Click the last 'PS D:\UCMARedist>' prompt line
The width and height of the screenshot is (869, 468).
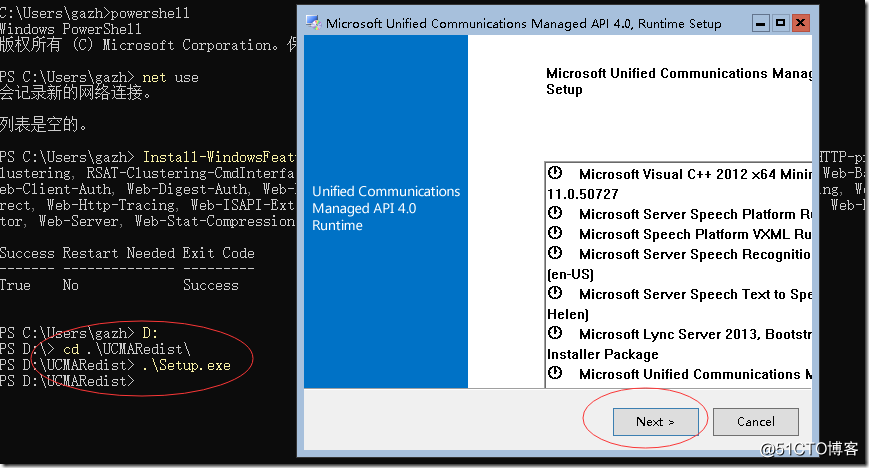tap(67, 381)
